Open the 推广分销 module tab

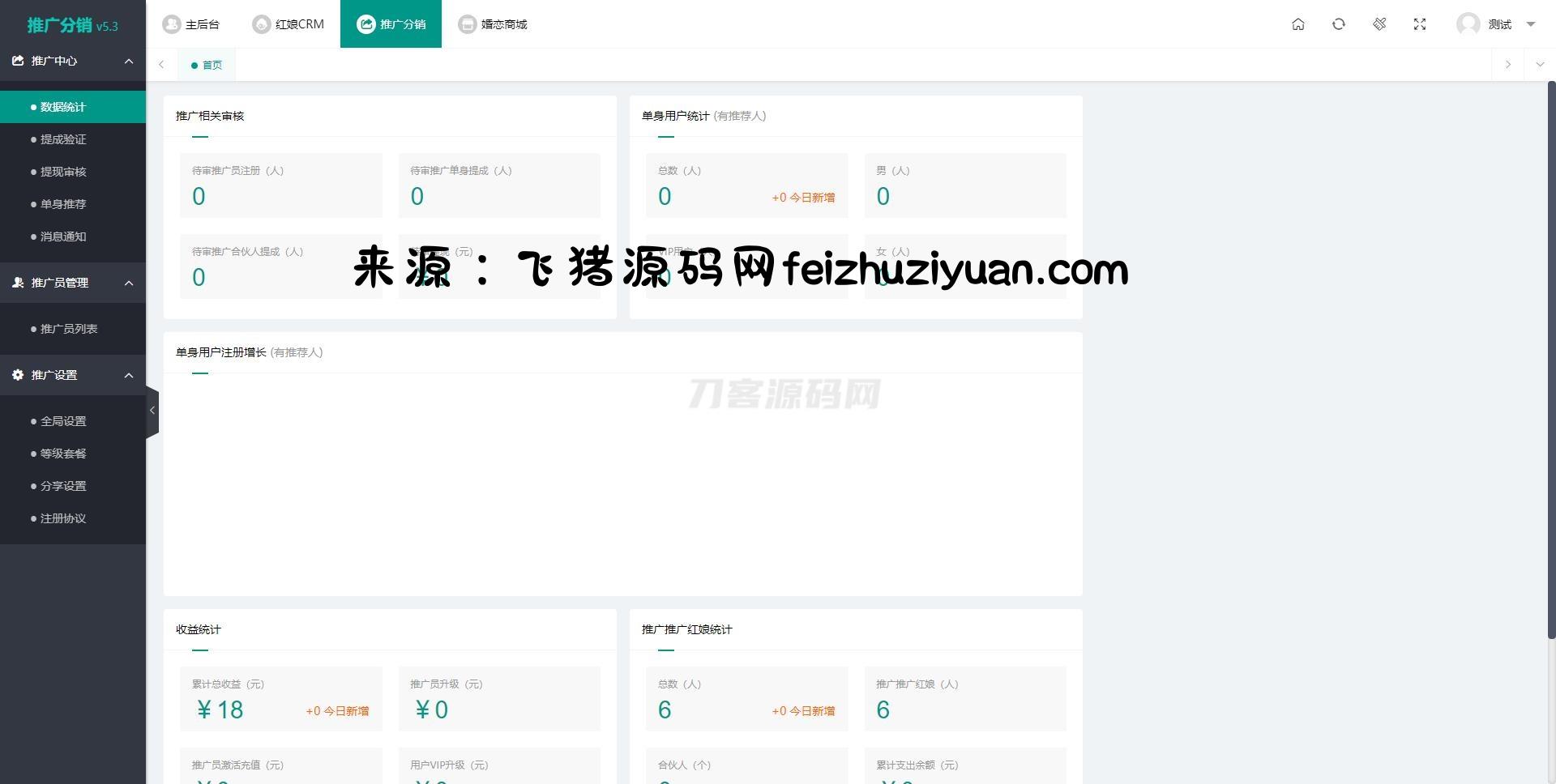click(x=391, y=24)
